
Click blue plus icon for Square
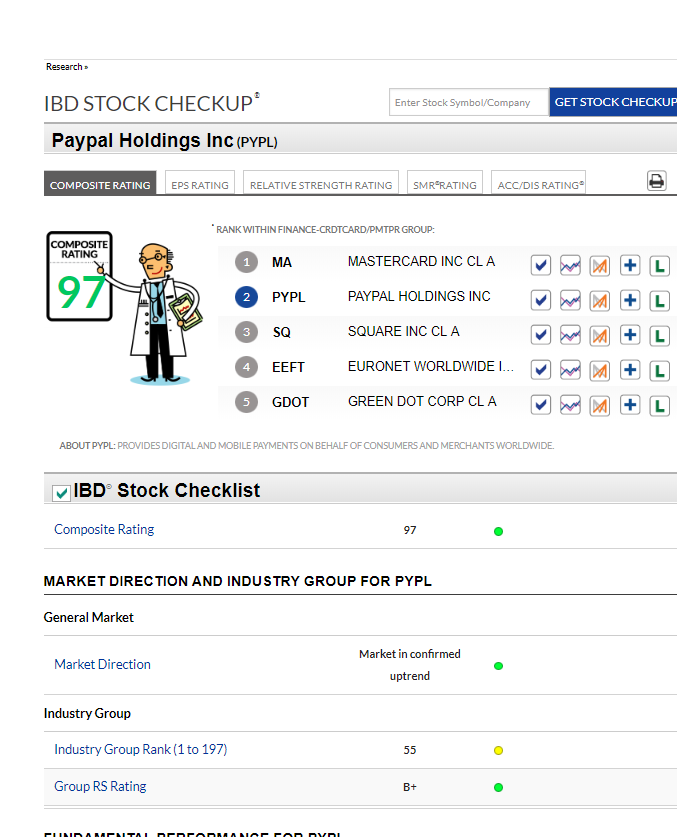coord(630,335)
